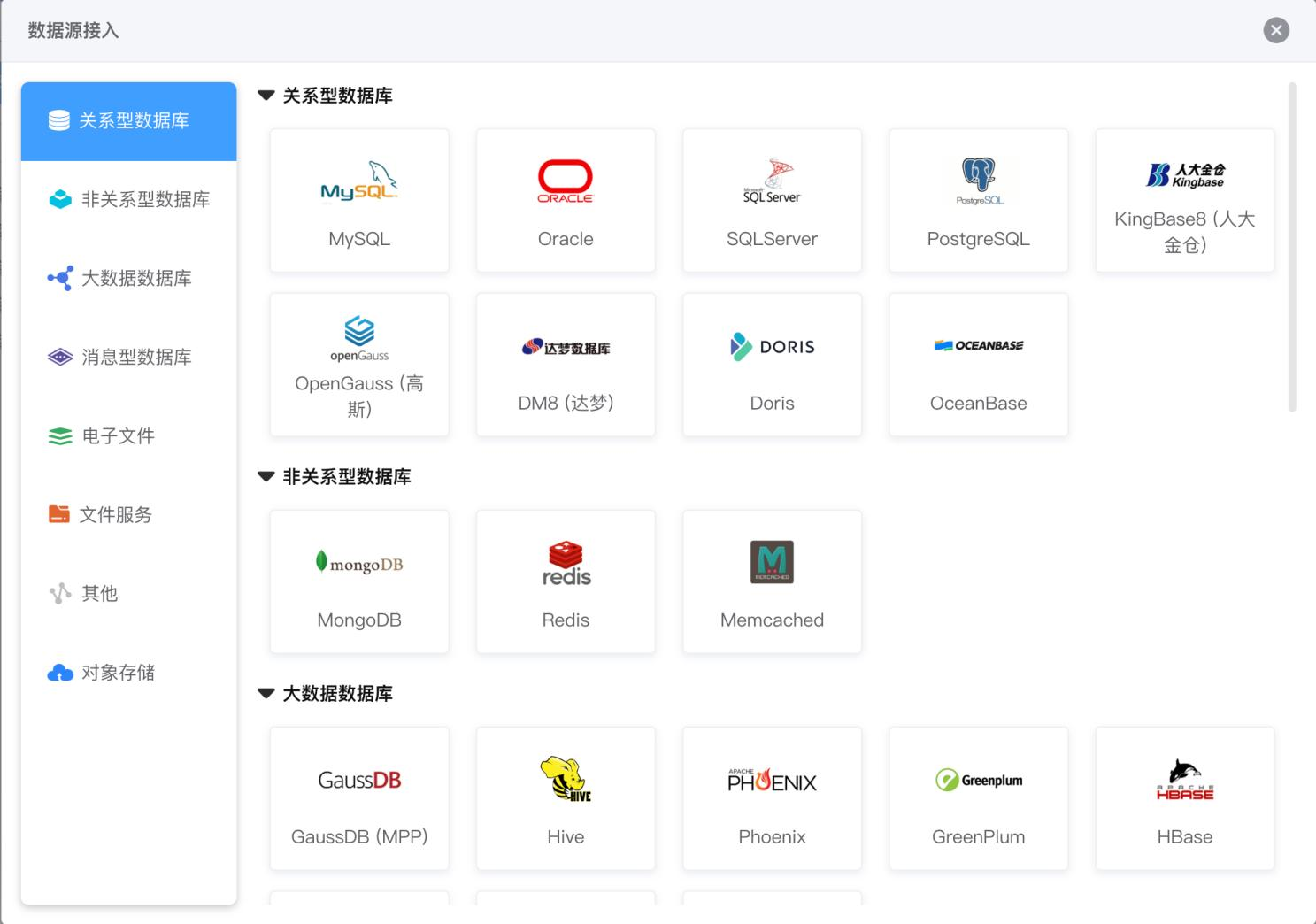Click the KingBase8 (人大金仓) label
The width and height of the screenshot is (1316, 924).
(x=1185, y=232)
